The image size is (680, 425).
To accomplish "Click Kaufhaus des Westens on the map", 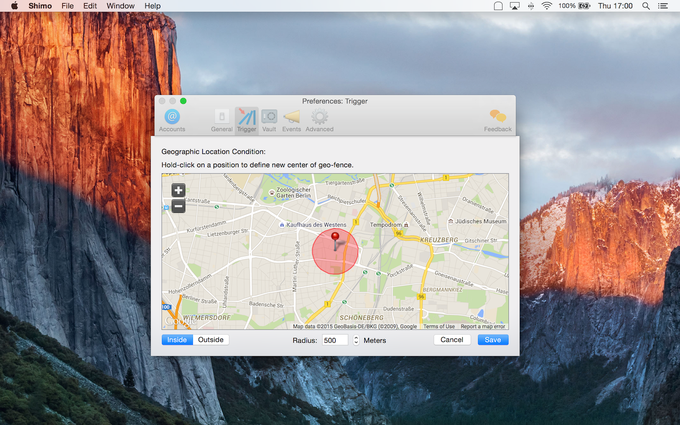I will tap(313, 225).
